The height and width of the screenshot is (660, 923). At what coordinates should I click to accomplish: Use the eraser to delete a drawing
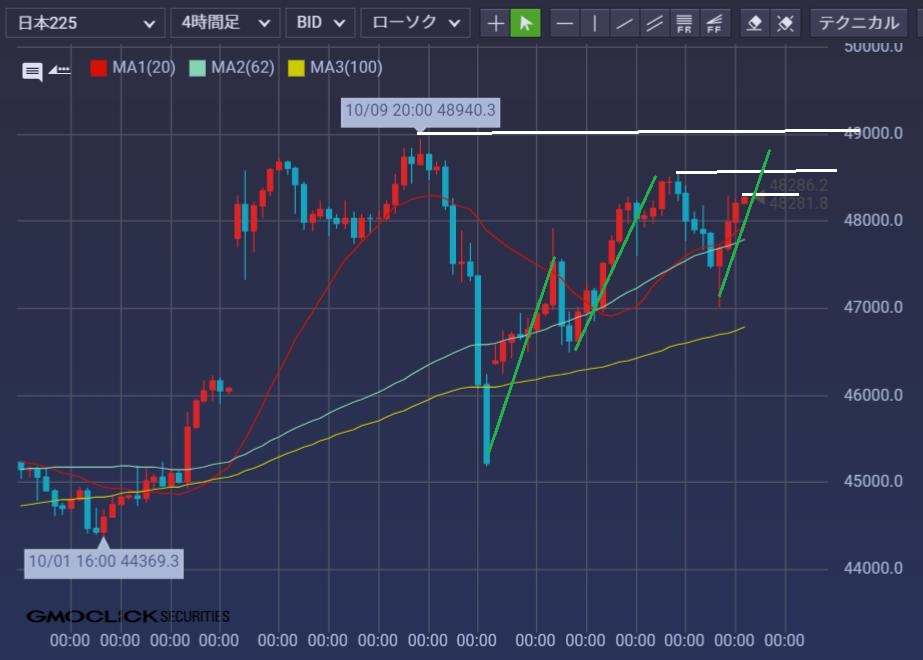(x=756, y=22)
